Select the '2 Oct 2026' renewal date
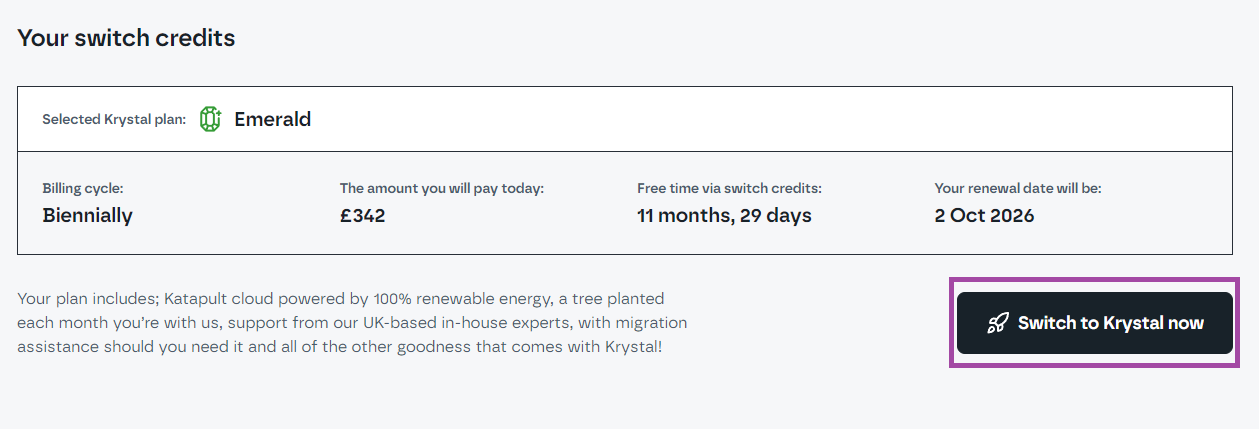Screen dimensions: 1259x429 984,215
